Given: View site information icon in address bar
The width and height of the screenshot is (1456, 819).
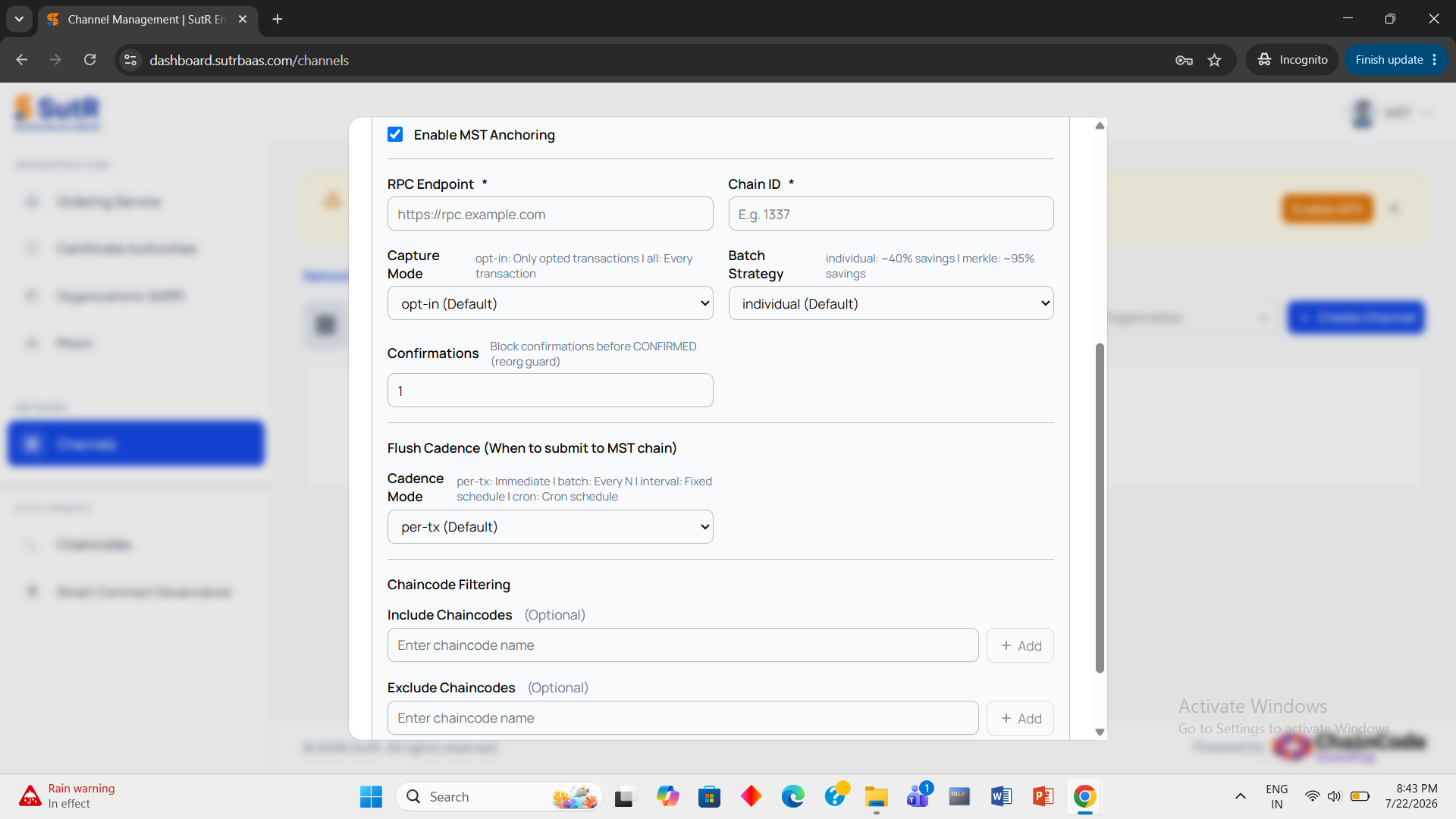Looking at the screenshot, I should 130,60.
